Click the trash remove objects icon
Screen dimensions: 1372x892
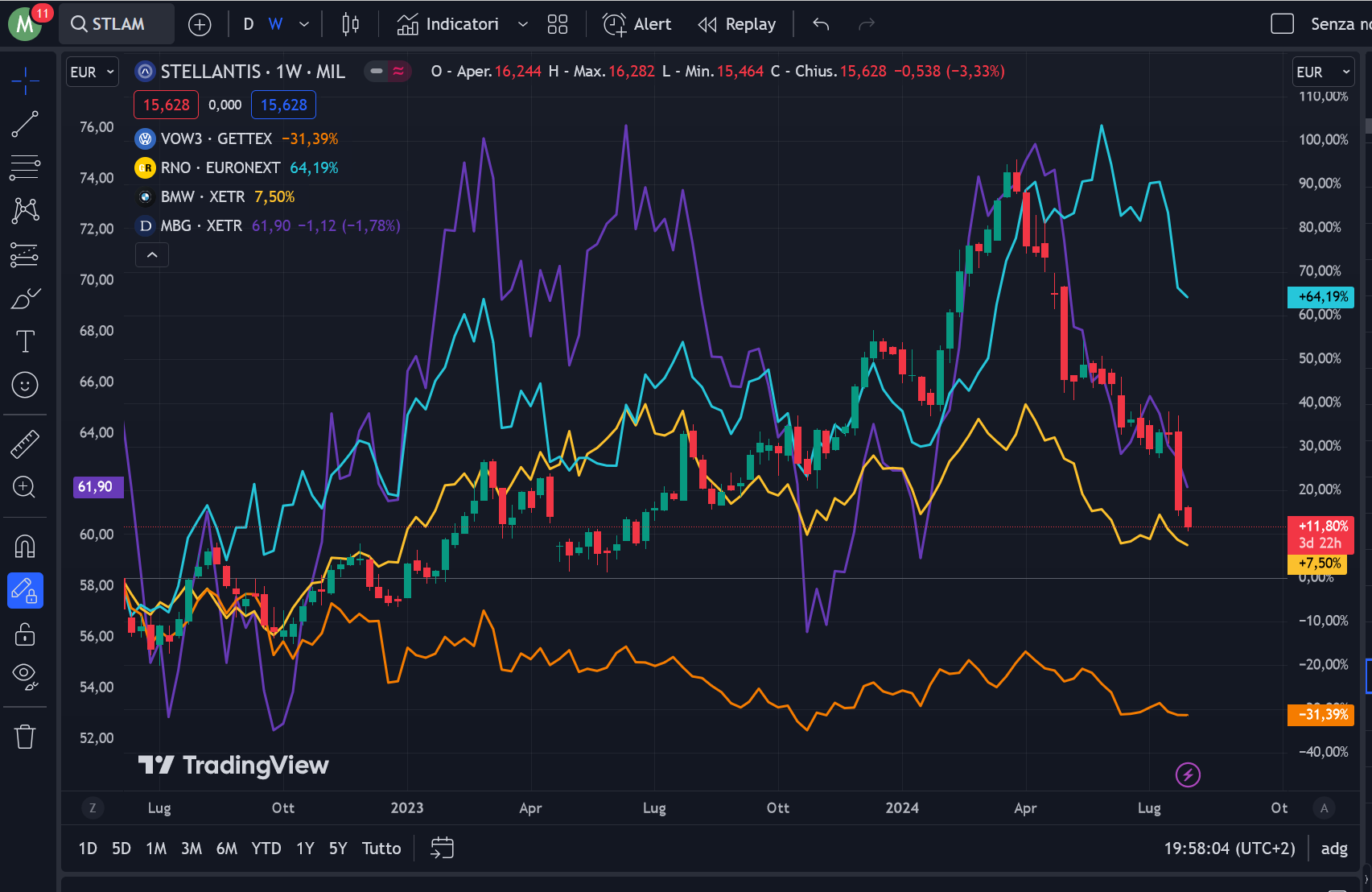pos(25,736)
